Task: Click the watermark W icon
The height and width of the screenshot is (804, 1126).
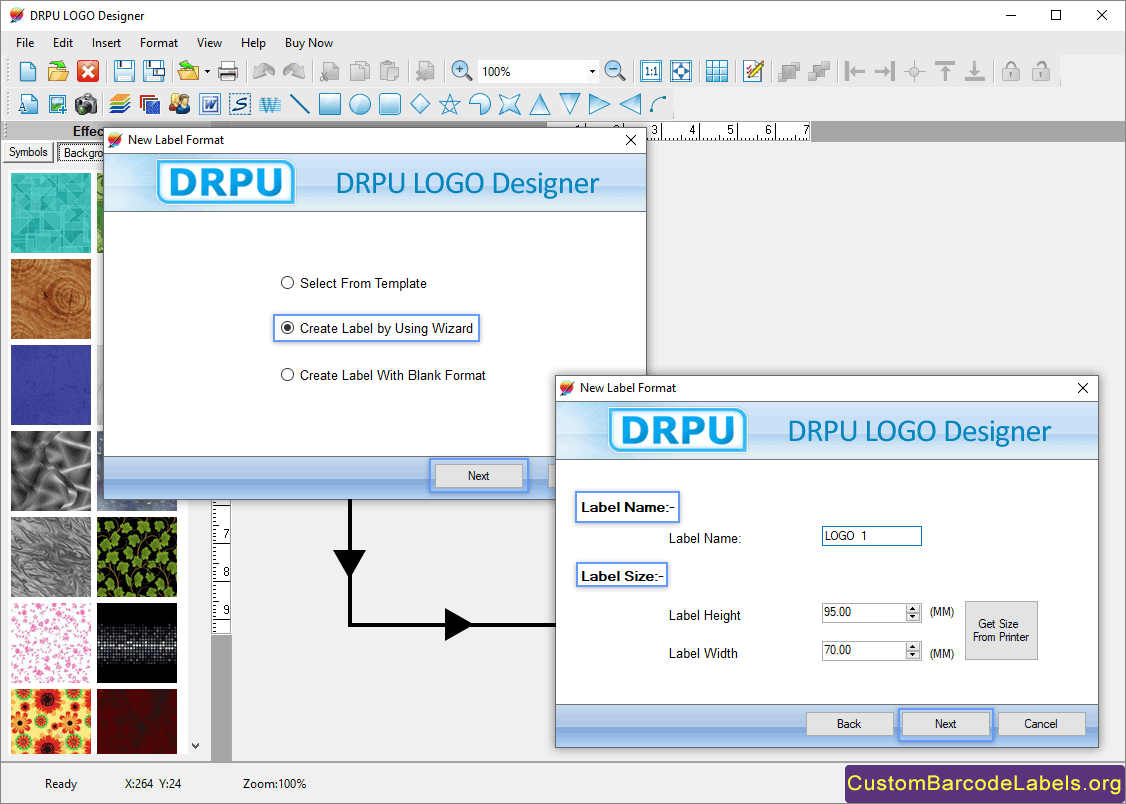Action: click(270, 105)
